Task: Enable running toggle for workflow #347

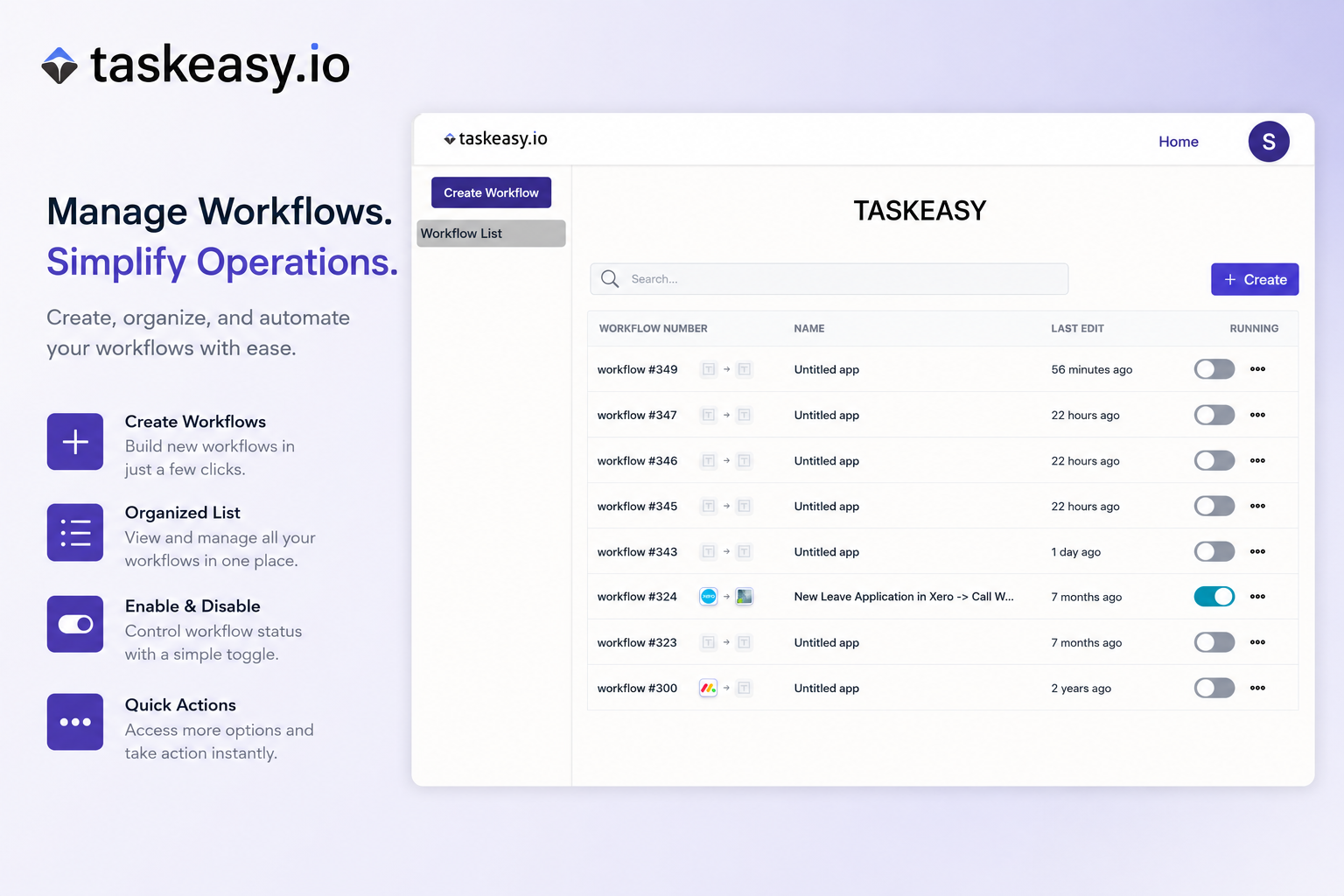Action: [x=1214, y=415]
